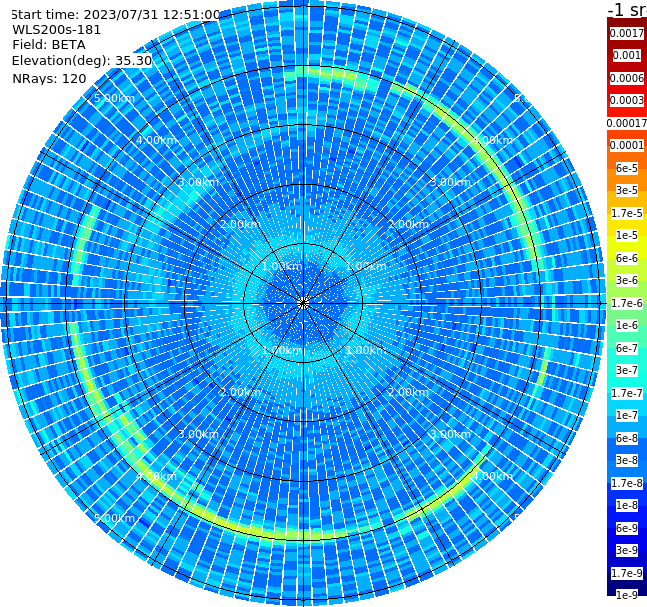Click the upper-left '2.00km' range ring label

[241, 224]
